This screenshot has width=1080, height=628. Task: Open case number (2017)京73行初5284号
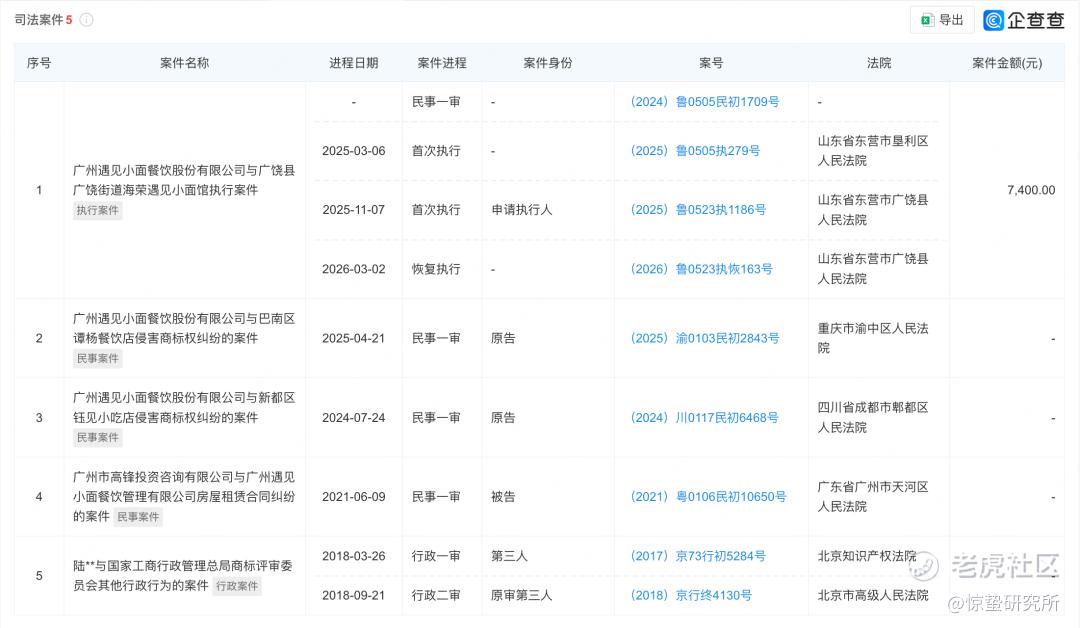click(x=698, y=556)
